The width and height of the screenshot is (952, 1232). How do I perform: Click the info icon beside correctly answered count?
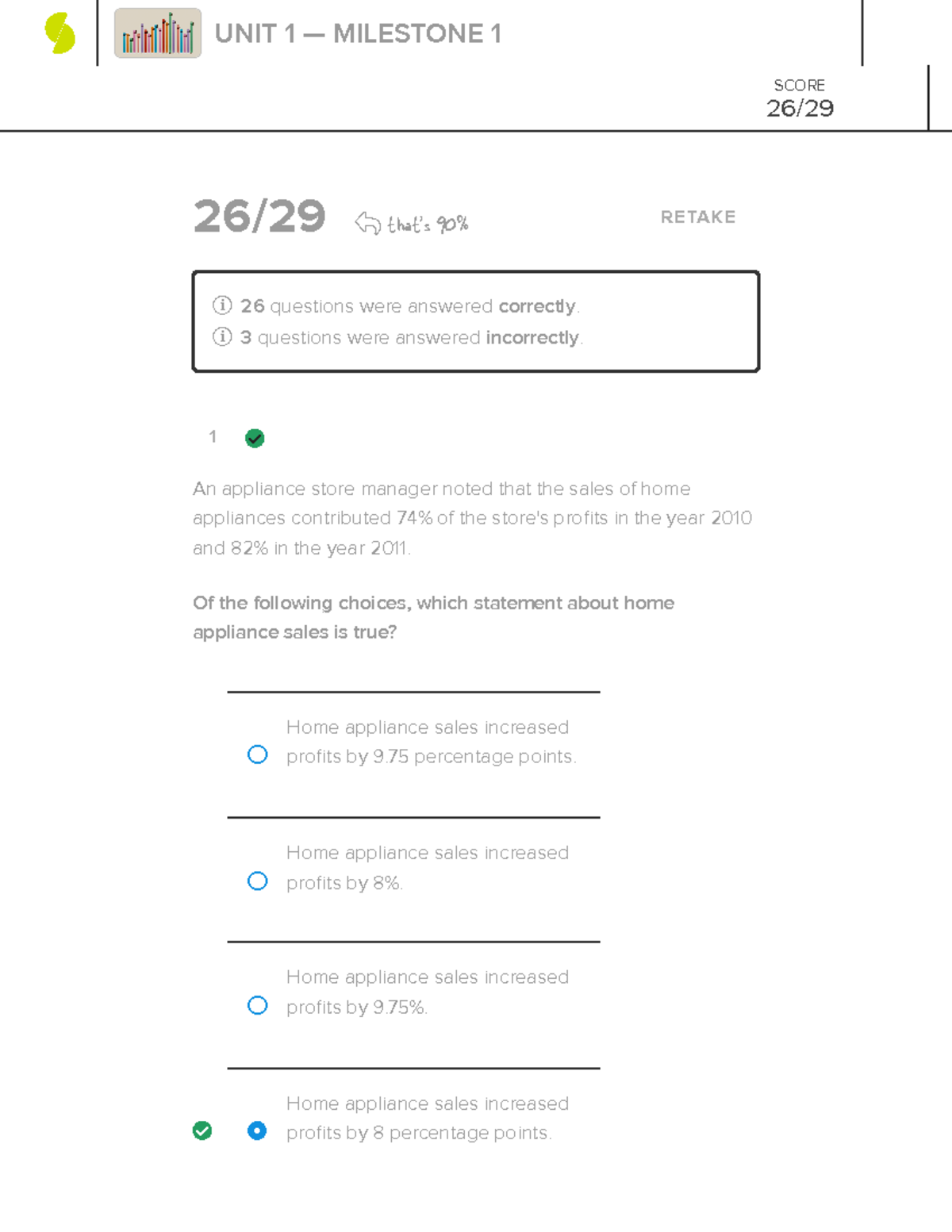point(223,305)
